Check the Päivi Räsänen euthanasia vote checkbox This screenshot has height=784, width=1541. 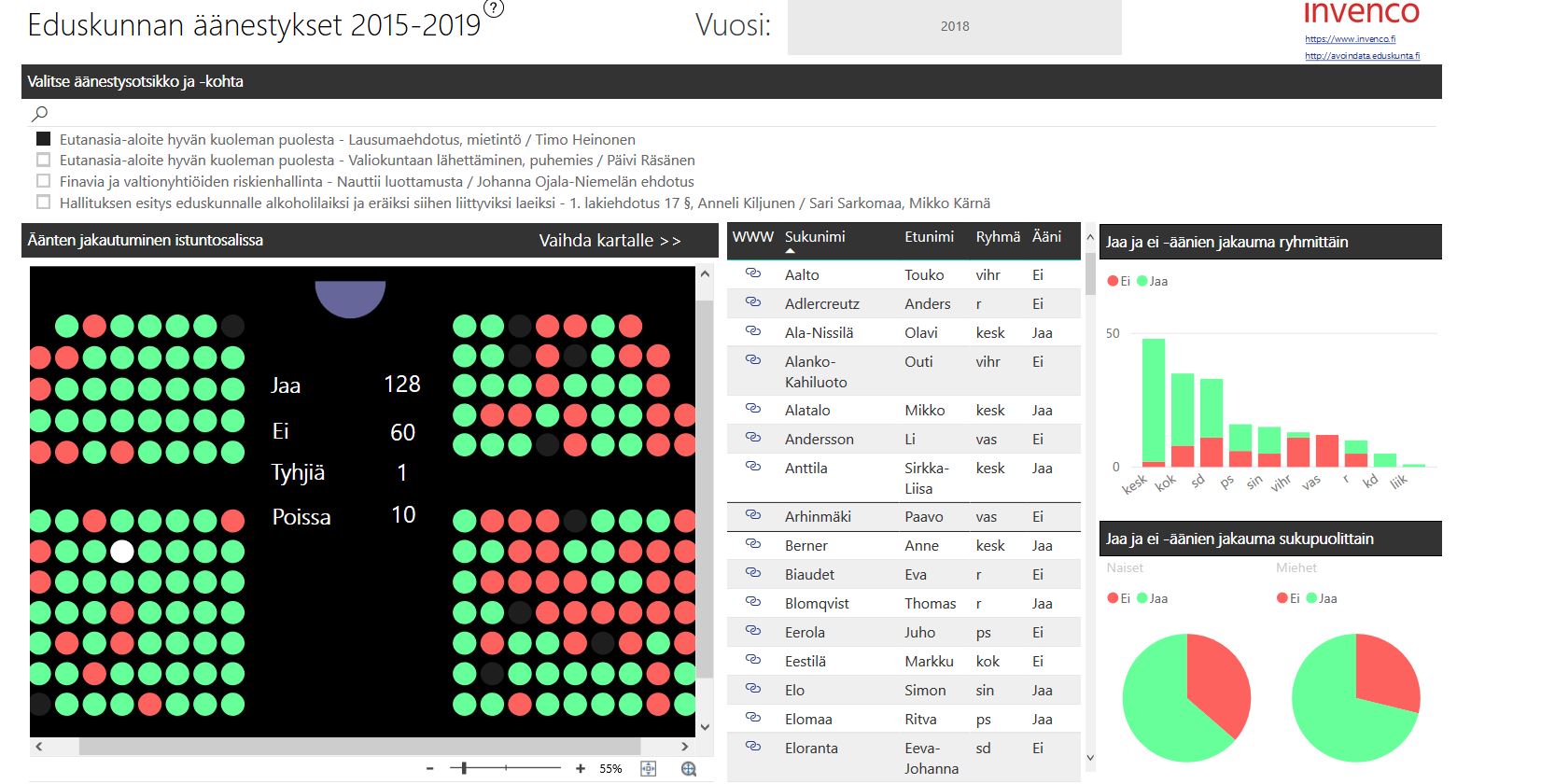point(43,160)
